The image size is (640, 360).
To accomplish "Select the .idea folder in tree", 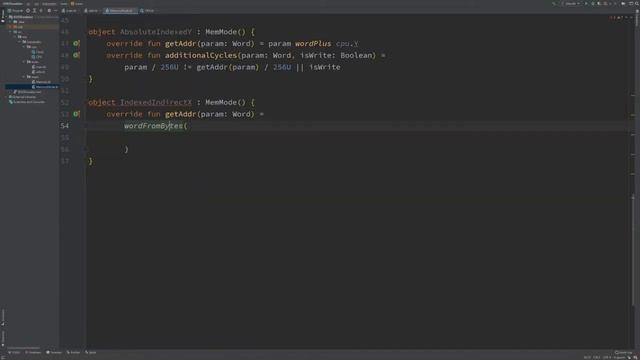I will [x=20, y=22].
